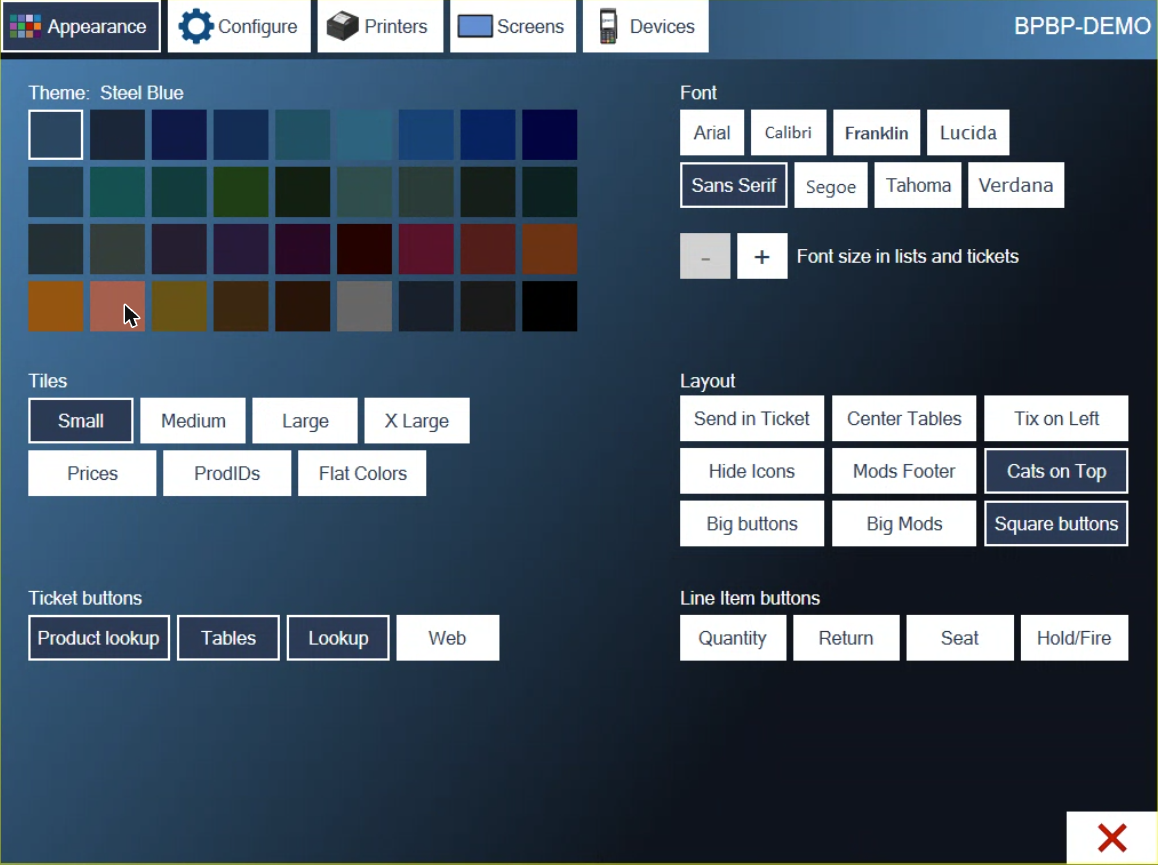Screen dimensions: 1158x865
Task: Toggle Tix on Left layout
Action: [1056, 419]
